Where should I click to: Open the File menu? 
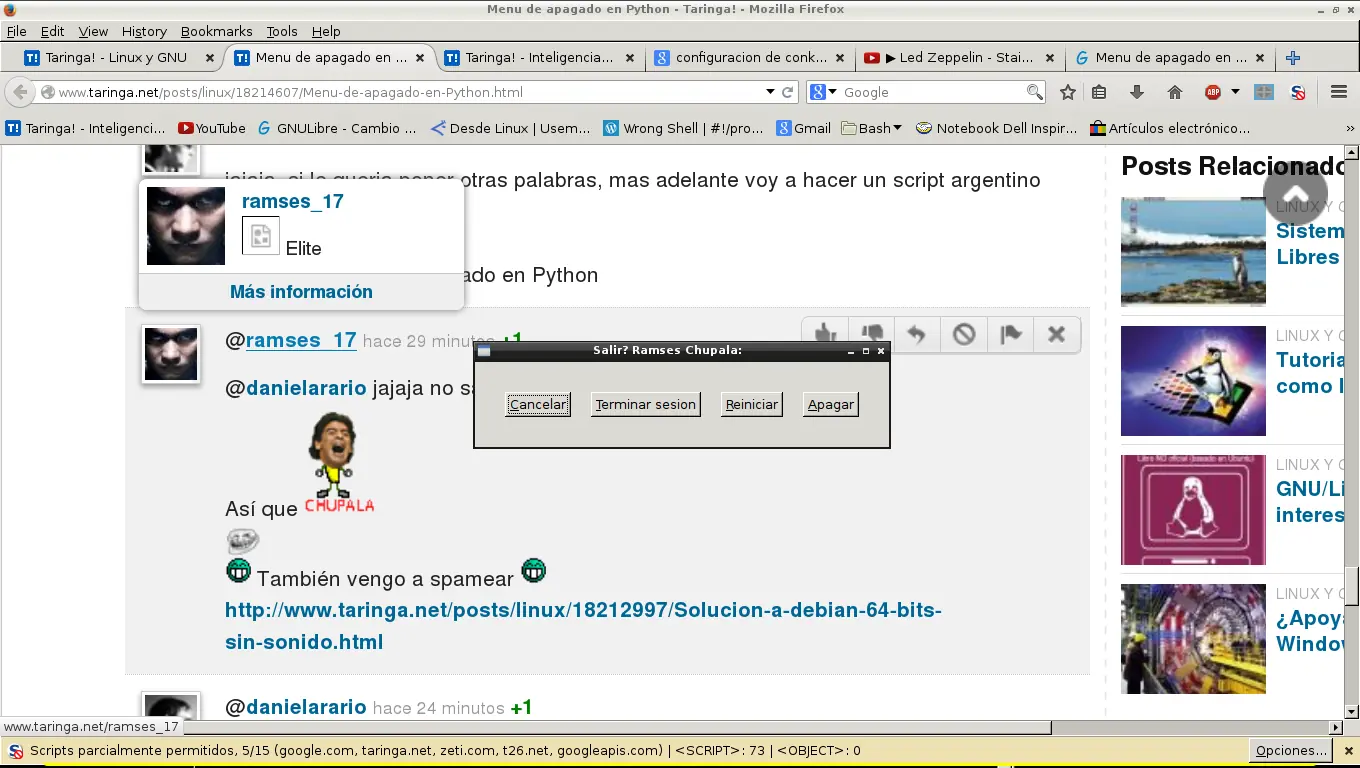pyautogui.click(x=16, y=31)
